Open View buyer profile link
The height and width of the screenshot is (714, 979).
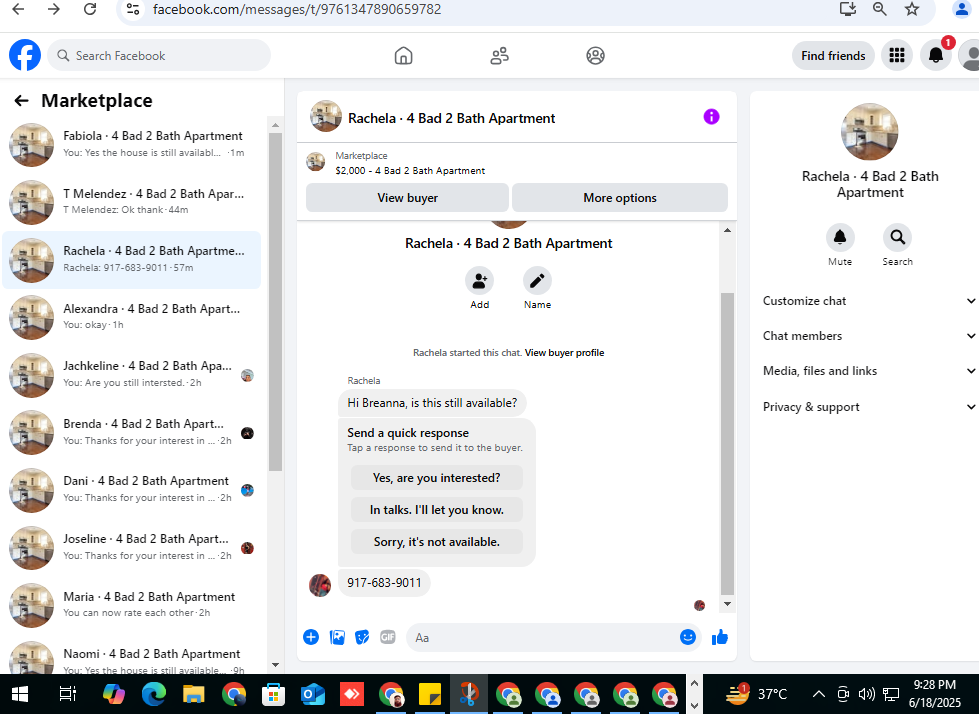[x=564, y=353]
